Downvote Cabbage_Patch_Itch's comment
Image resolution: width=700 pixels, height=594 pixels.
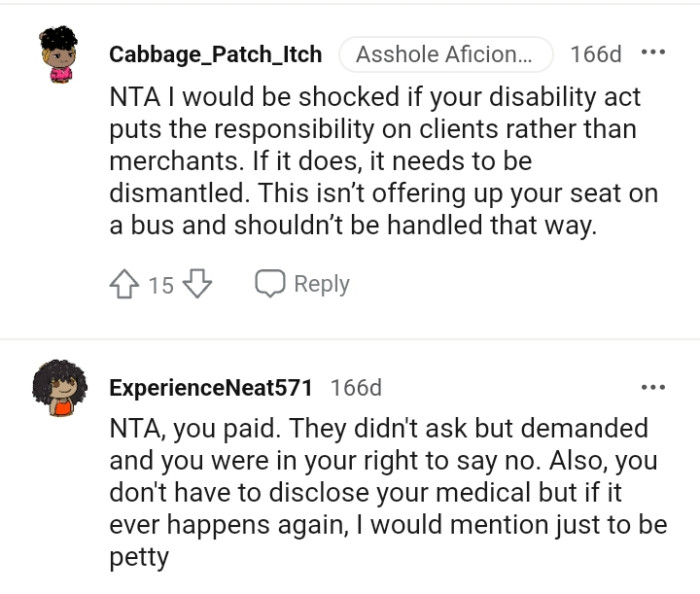[198, 285]
